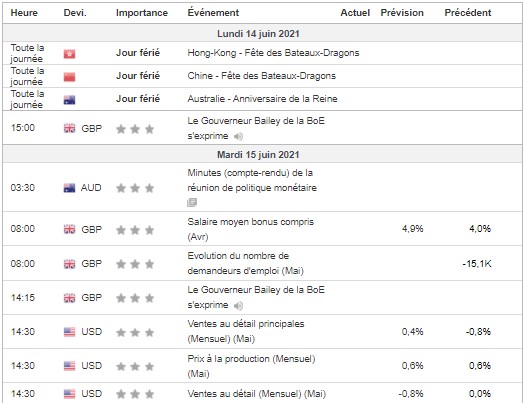Click the Importance column header
This screenshot has height=403, width=524.
142,13
